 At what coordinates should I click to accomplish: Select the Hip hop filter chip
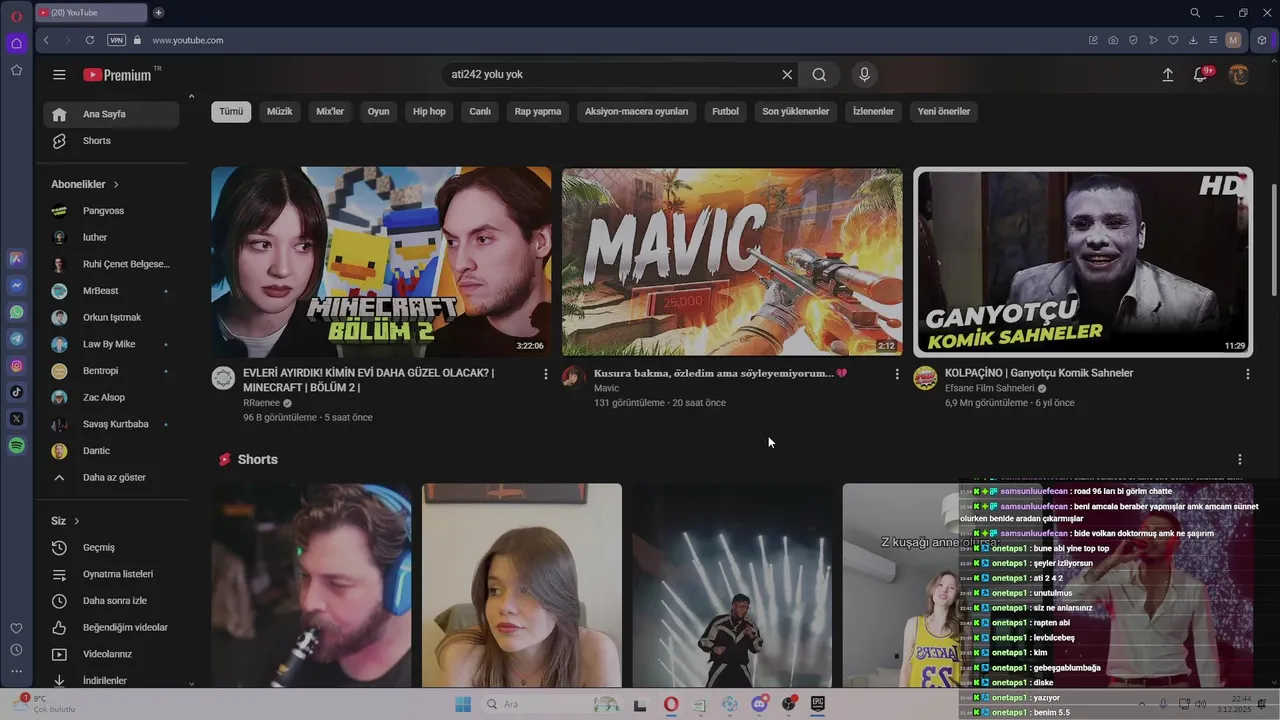(429, 112)
